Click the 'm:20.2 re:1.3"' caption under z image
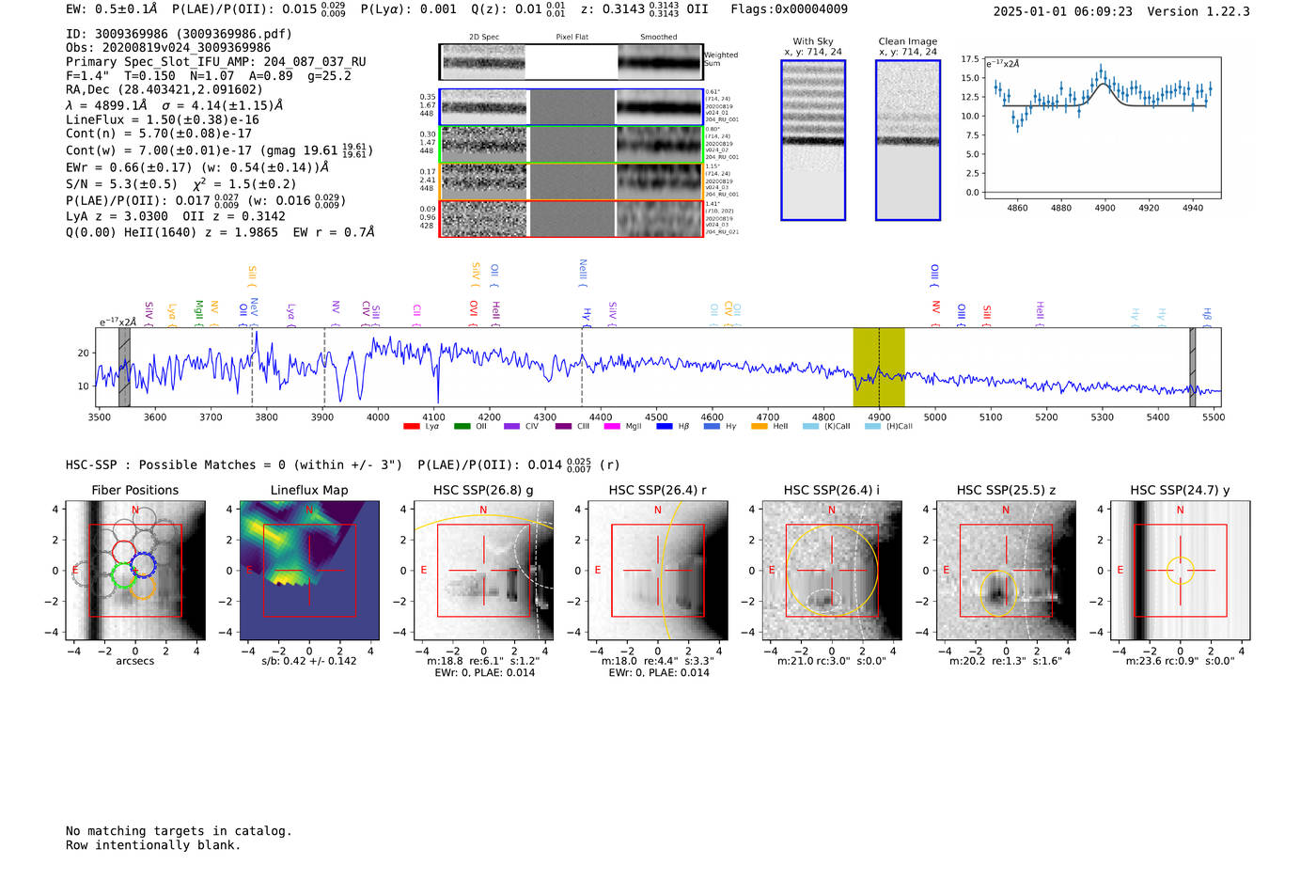Screen dimensions: 1316x896 (1006, 661)
